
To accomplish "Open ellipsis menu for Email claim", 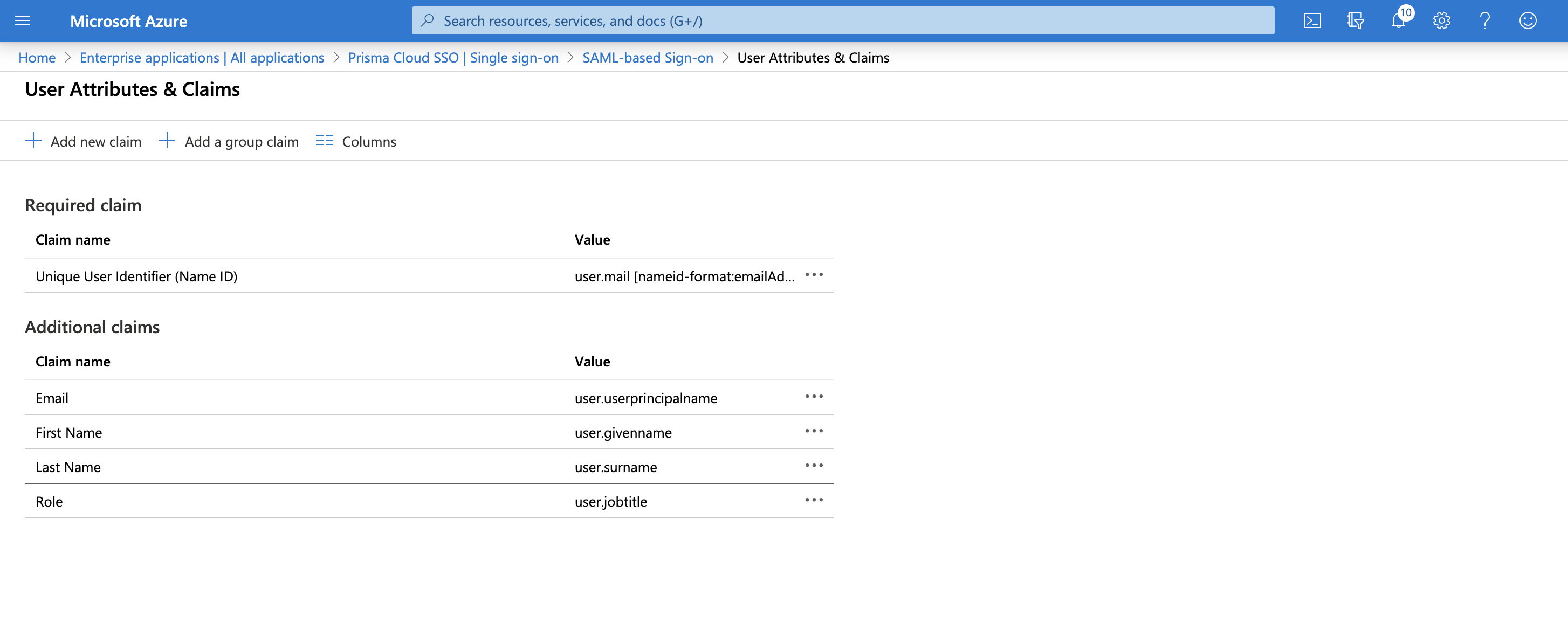I will tap(813, 397).
